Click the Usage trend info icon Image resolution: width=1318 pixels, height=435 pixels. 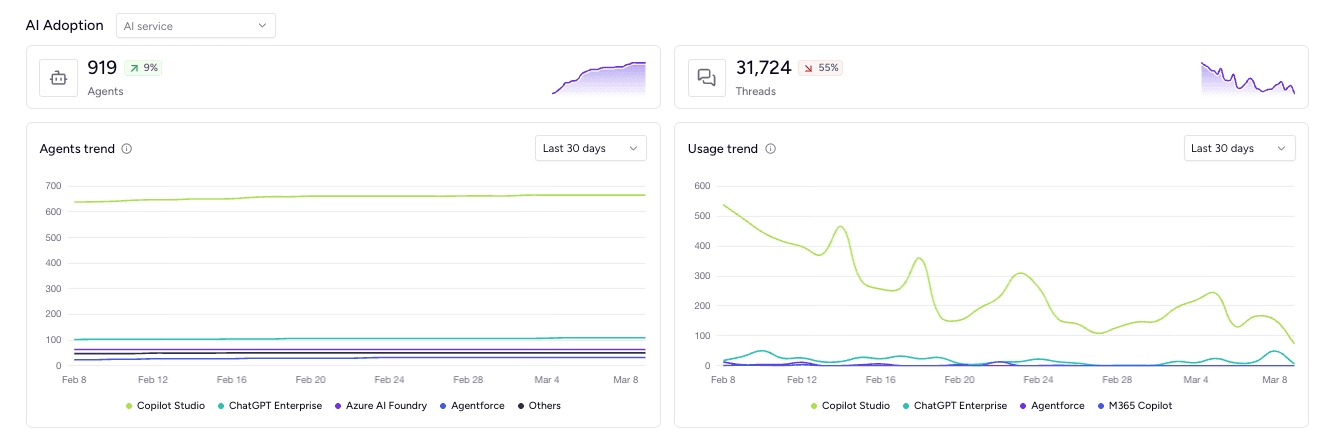[770, 149]
